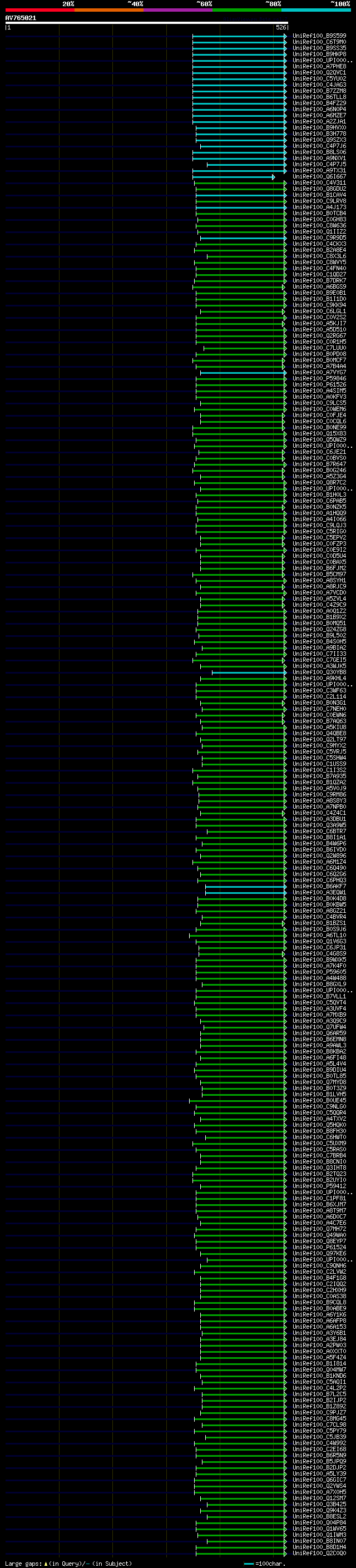The width and height of the screenshot is (356, 1568).
Task: Select the UniRef100_B2A8E4 label
Action: tap(319, 250)
